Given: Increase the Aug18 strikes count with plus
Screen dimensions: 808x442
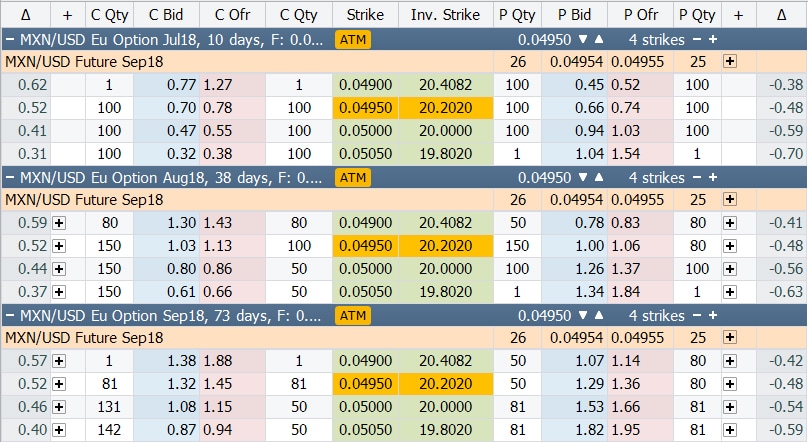Looking at the screenshot, I should (x=713, y=178).
